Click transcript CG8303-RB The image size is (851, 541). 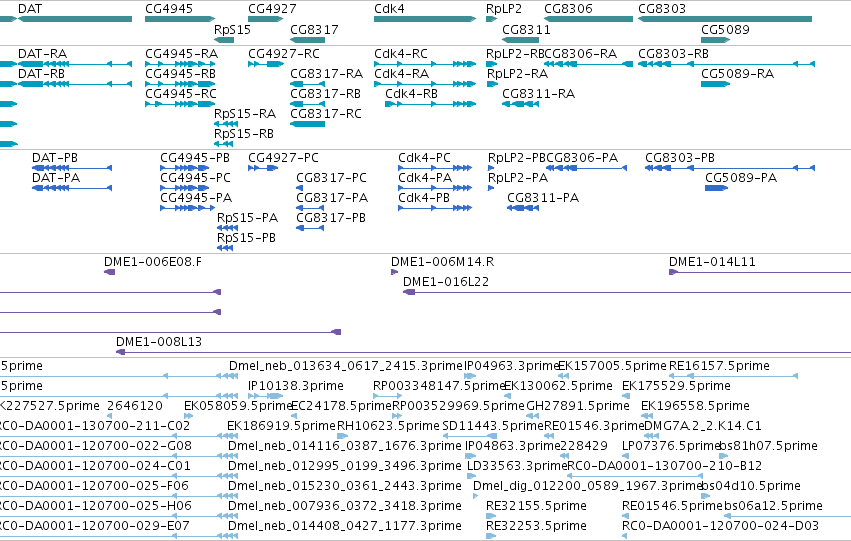pyautogui.click(x=726, y=64)
